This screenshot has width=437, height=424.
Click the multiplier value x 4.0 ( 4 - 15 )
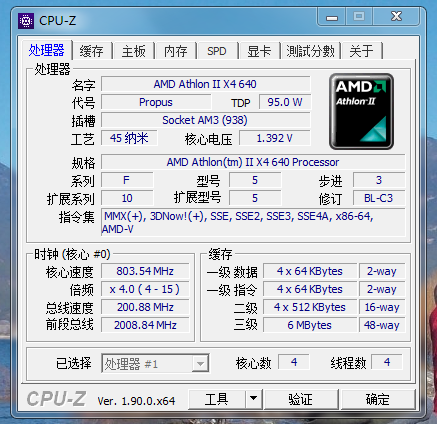pyautogui.click(x=145, y=289)
